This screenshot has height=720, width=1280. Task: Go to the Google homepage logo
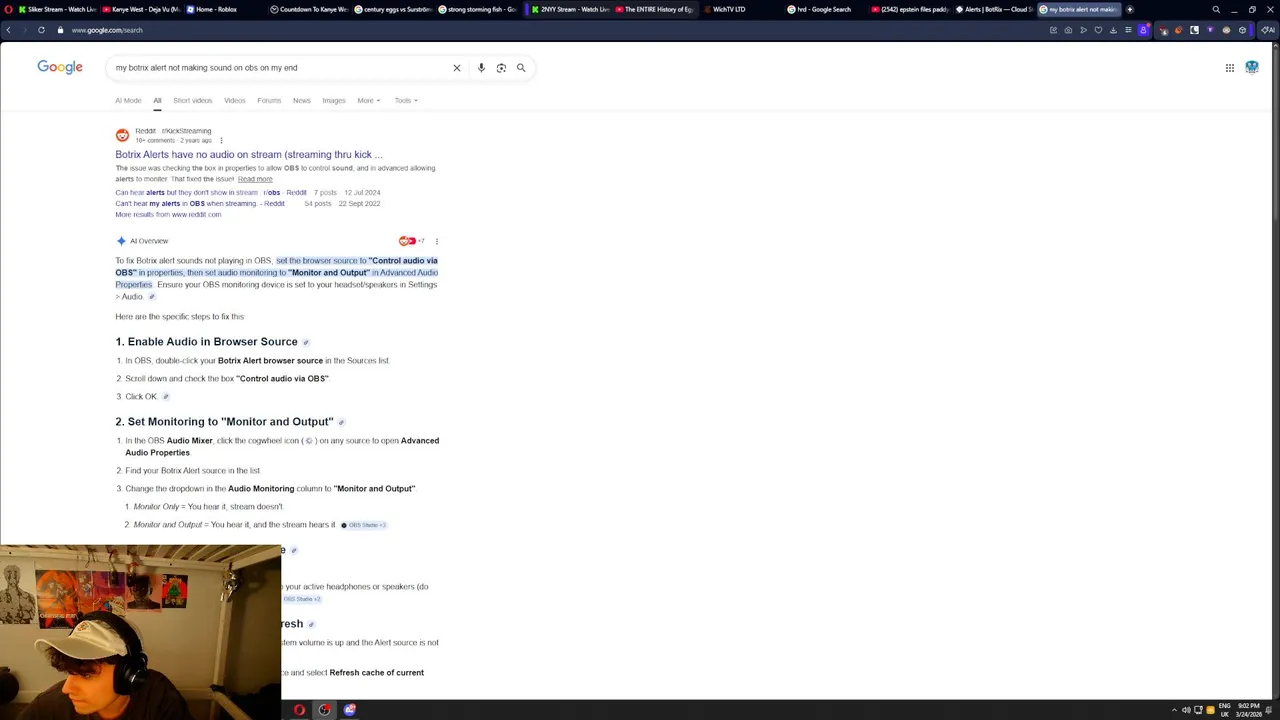tap(60, 67)
